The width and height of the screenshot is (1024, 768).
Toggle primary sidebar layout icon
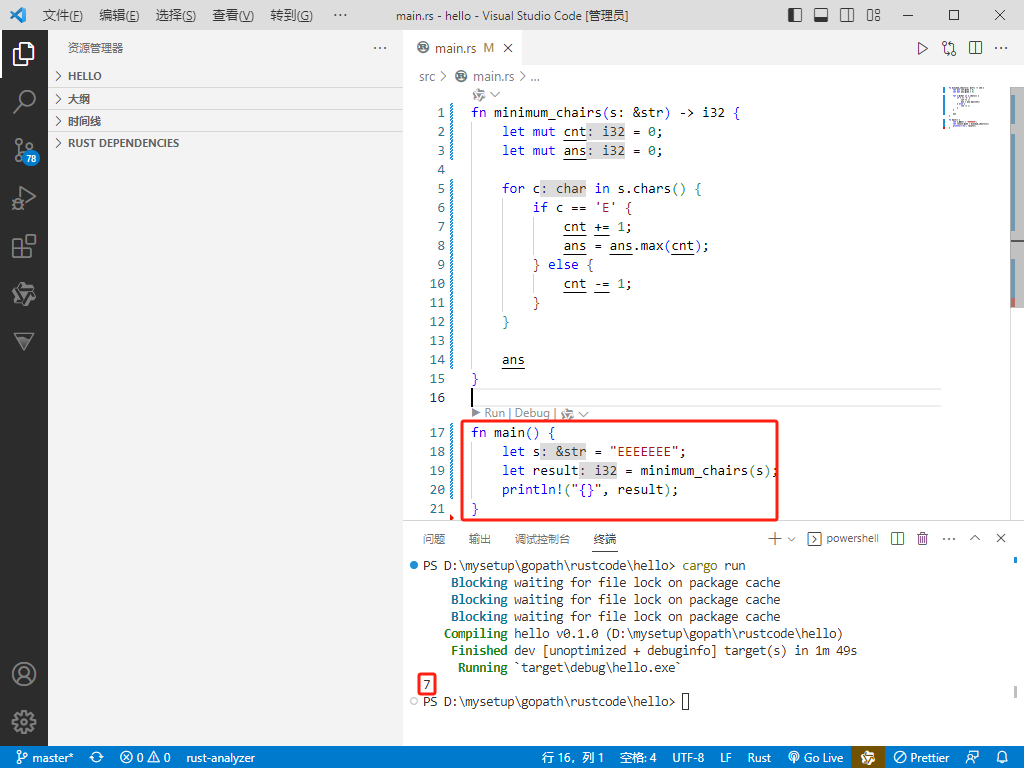point(795,15)
